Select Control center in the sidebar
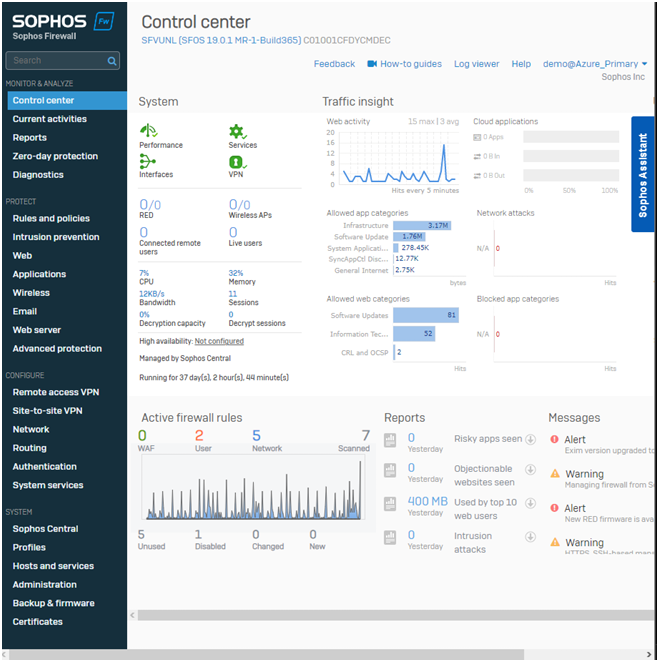Image resolution: width=659 pixels, height=663 pixels. (67, 101)
